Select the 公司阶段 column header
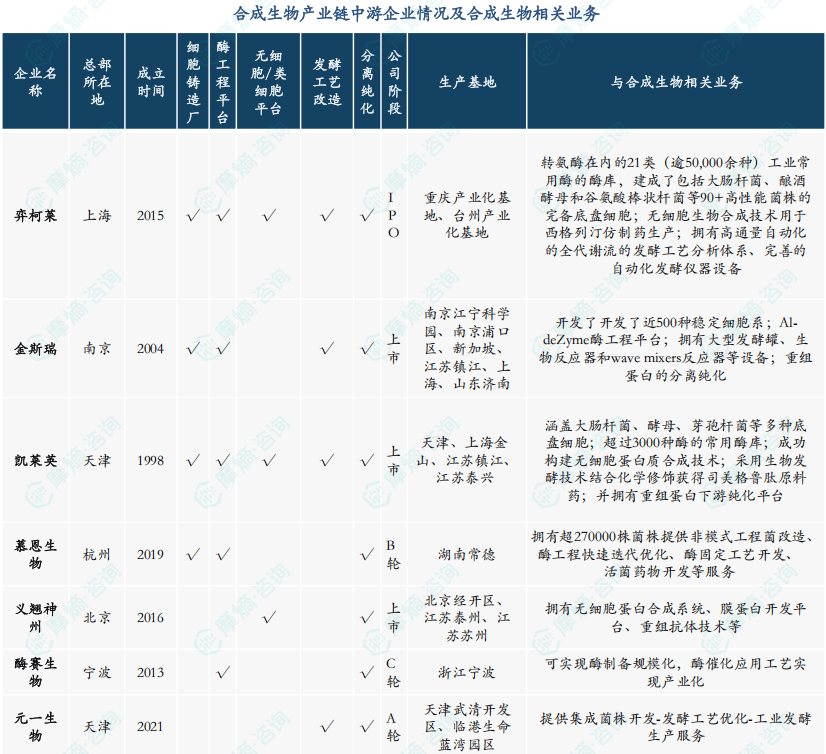Image resolution: width=826 pixels, height=754 pixels. tap(394, 81)
